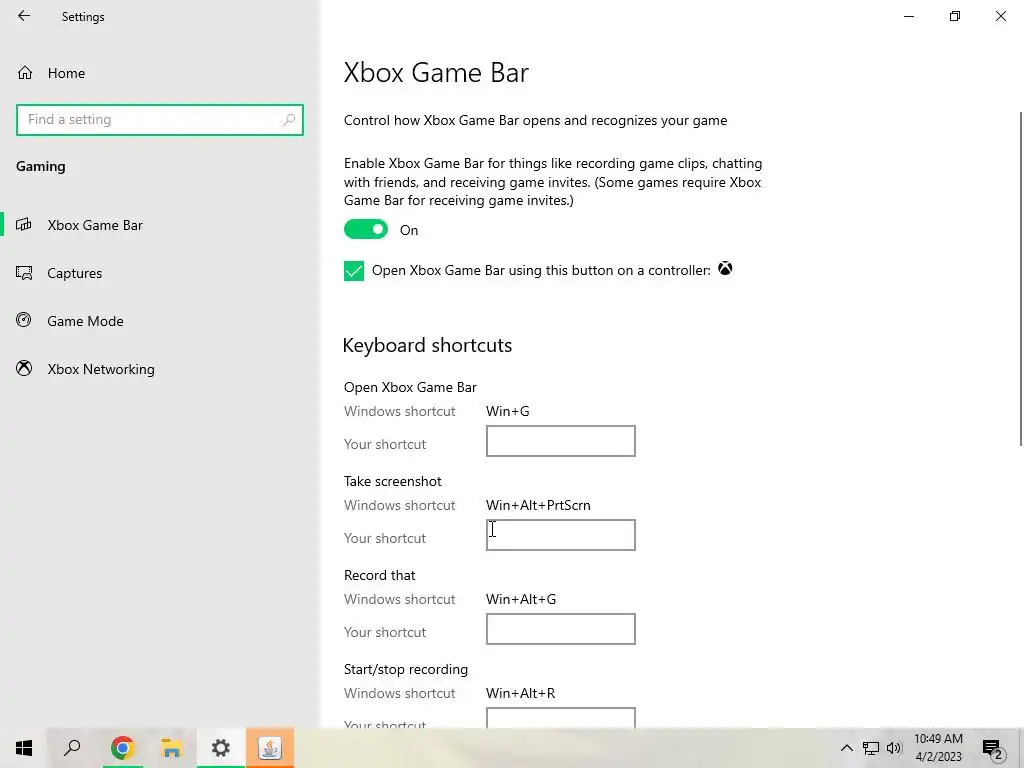Click Your shortcut field for Take screenshot
1024x768 pixels.
560,535
